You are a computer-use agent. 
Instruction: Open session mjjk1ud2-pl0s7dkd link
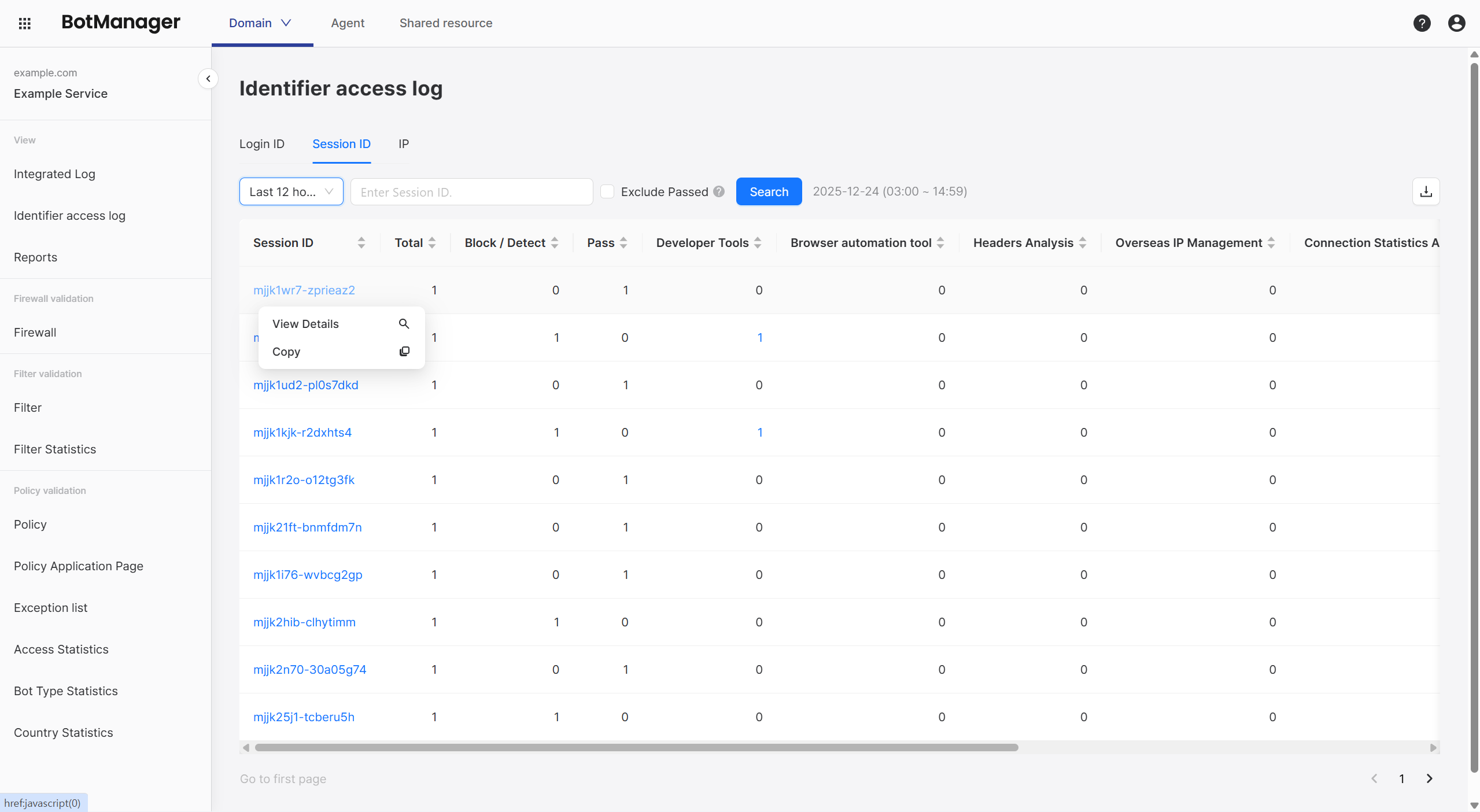[305, 385]
